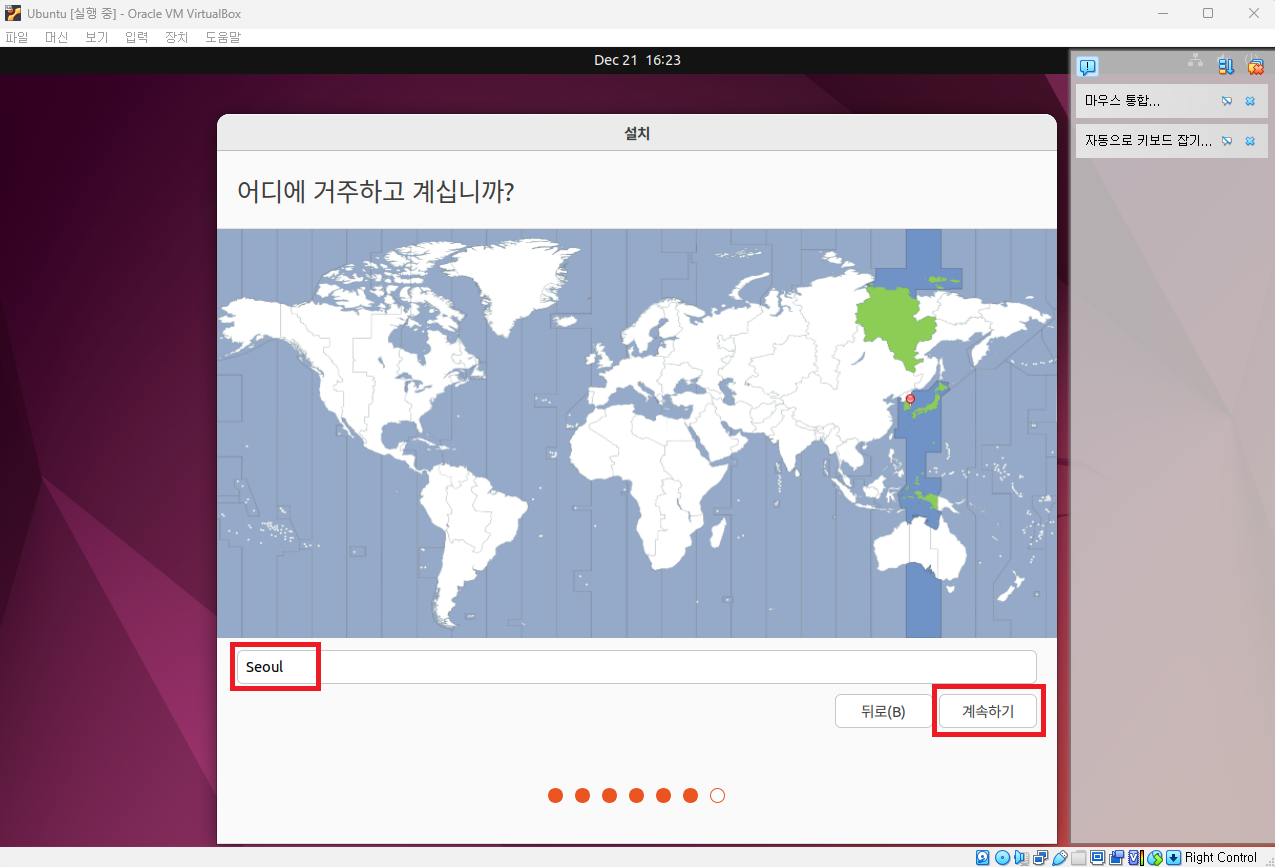Click the 계속하기 button
This screenshot has width=1275, height=867.
tap(988, 711)
